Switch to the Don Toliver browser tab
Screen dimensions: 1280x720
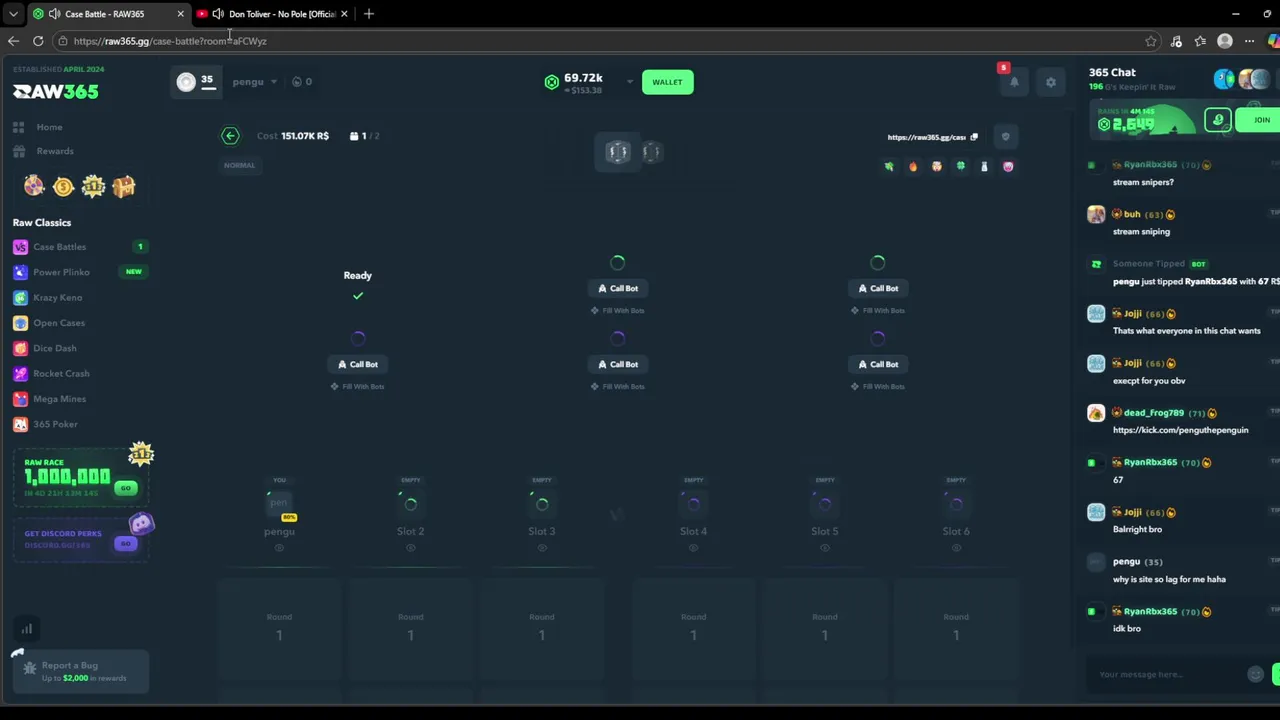pyautogui.click(x=272, y=14)
